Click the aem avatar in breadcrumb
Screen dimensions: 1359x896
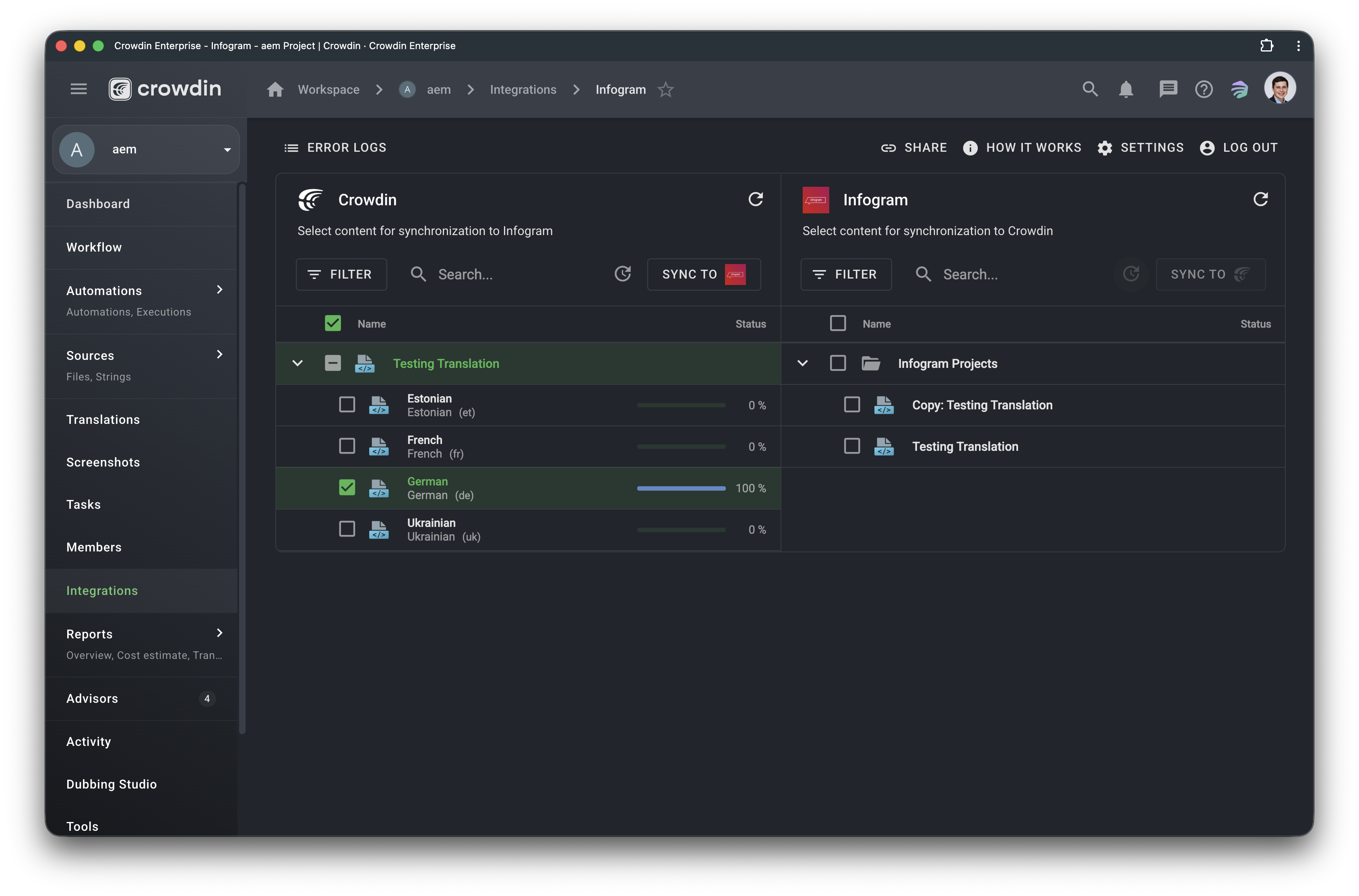click(x=407, y=90)
